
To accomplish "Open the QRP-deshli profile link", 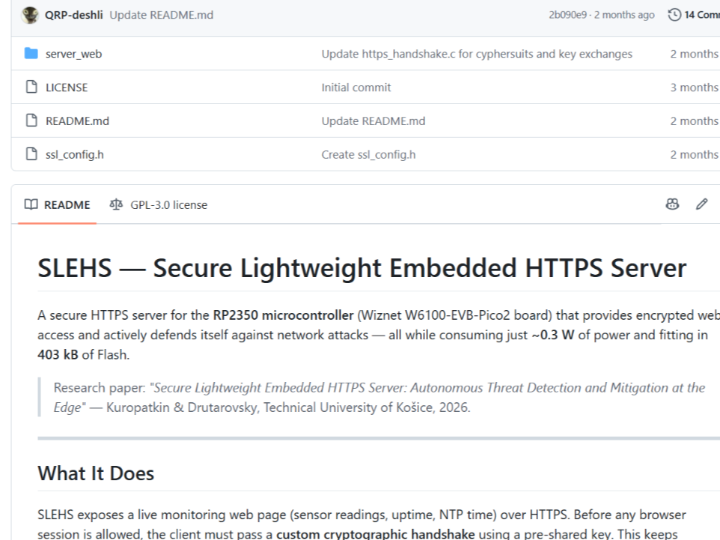I will tap(74, 15).
